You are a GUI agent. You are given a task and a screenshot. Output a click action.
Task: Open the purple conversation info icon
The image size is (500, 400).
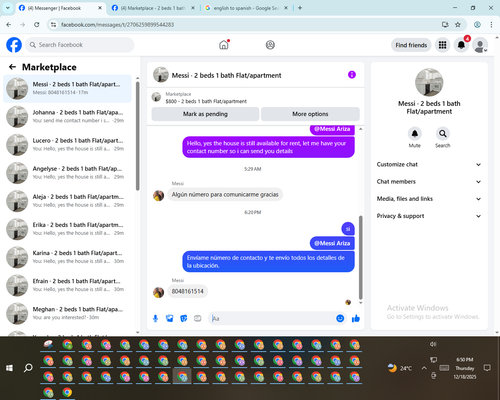352,75
